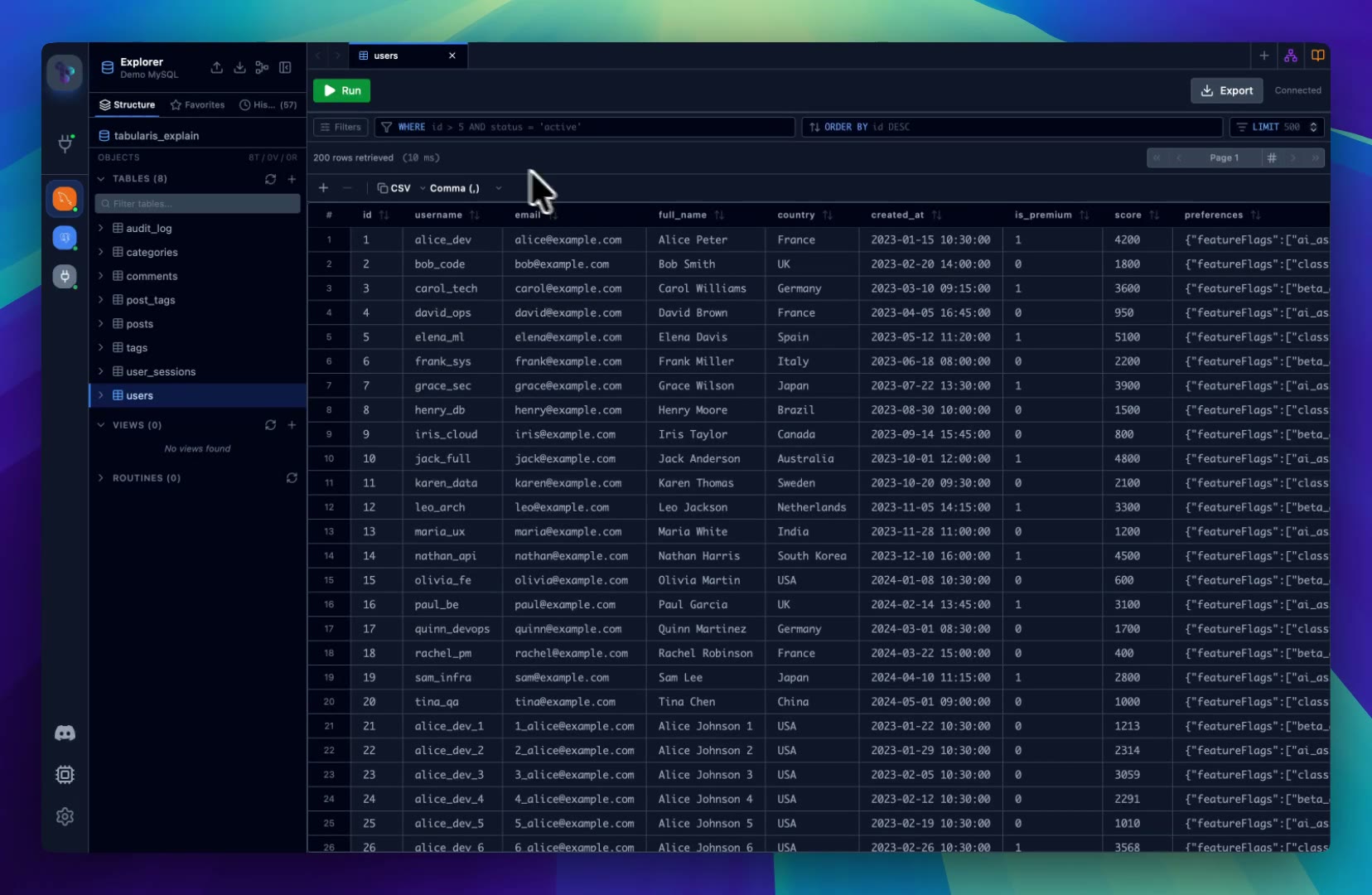Open the History tab in Explorer
The width and height of the screenshot is (1372, 895).
[x=268, y=105]
